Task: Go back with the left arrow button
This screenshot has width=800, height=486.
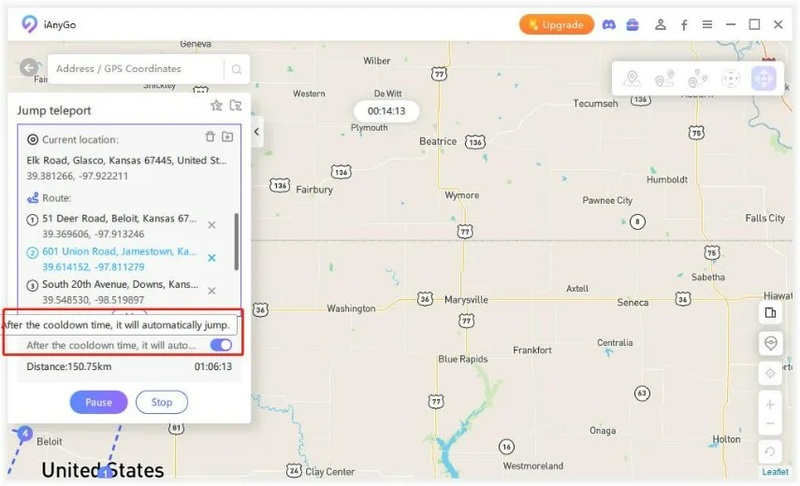Action: (x=29, y=67)
